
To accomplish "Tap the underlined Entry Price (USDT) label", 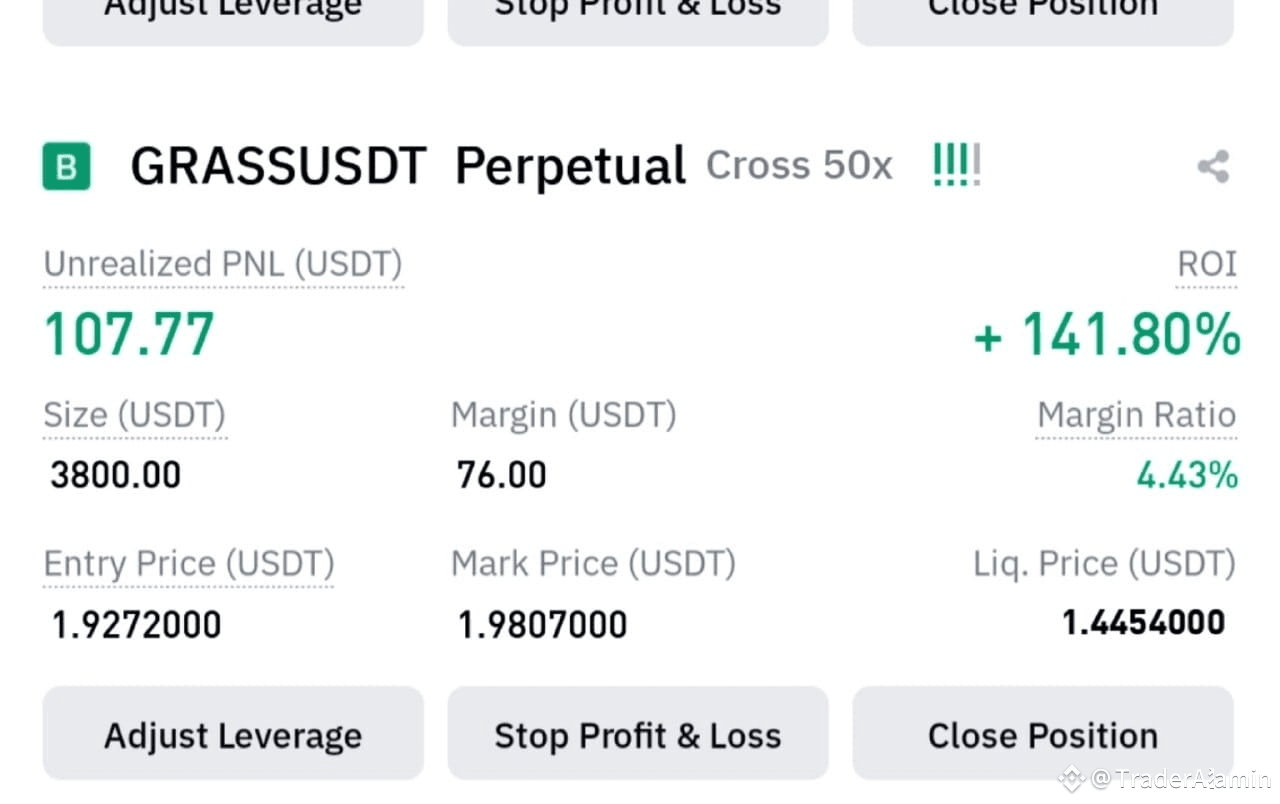I will 189,564.
